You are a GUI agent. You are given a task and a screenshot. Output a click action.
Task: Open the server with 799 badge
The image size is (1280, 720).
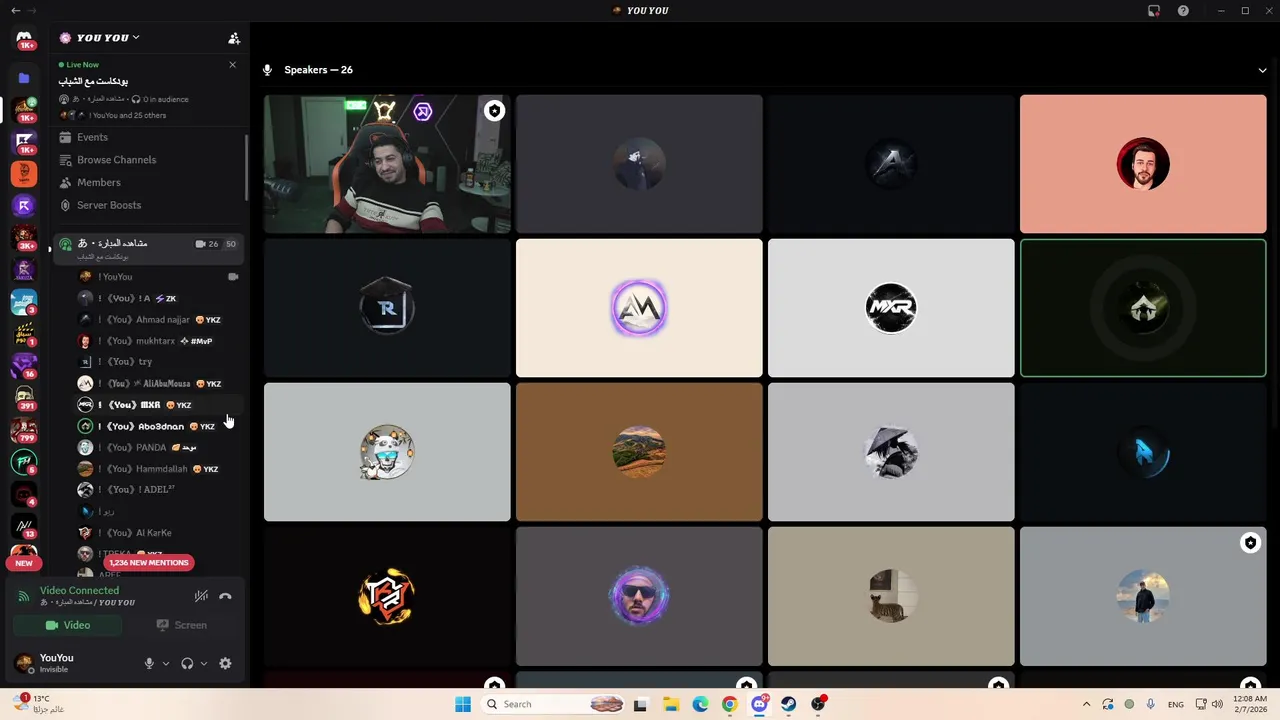pos(24,430)
